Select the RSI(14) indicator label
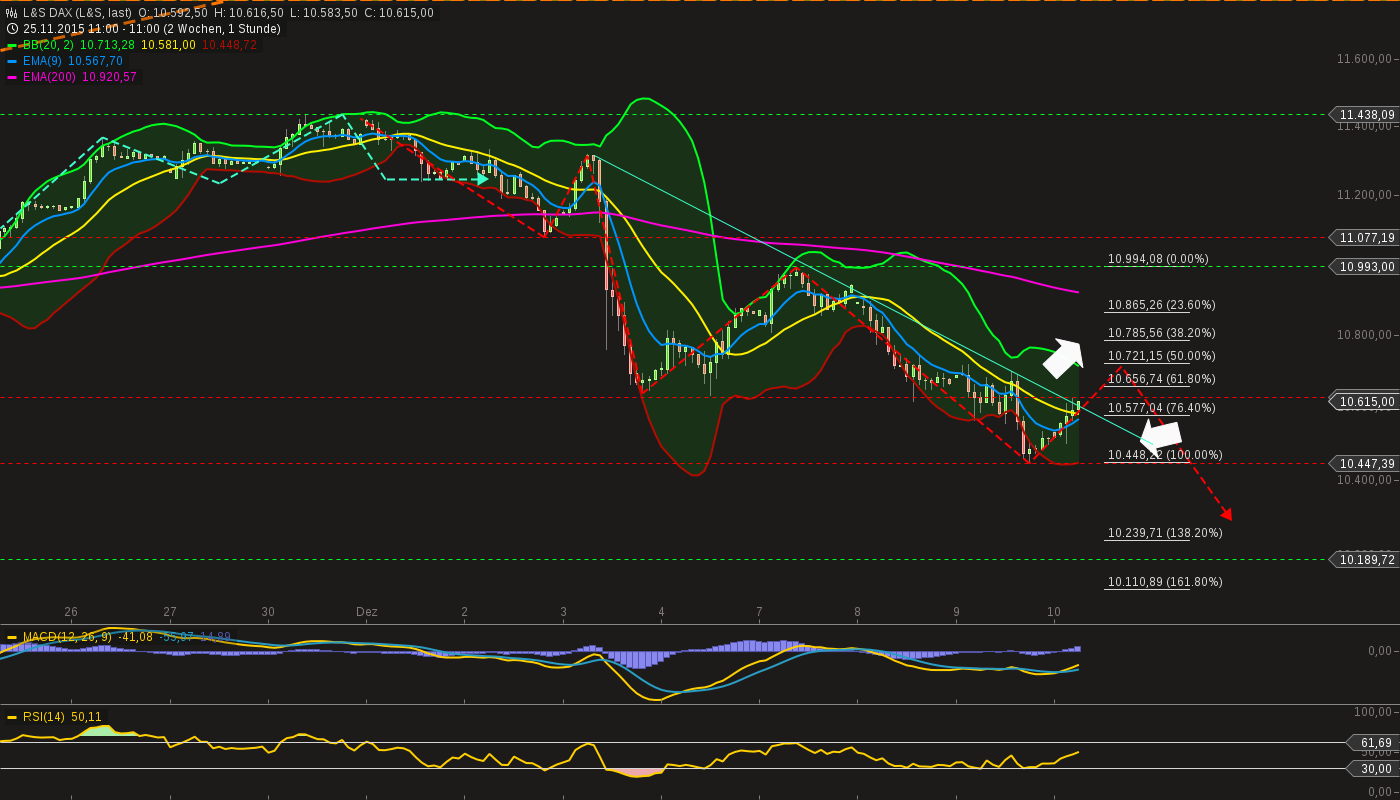The width and height of the screenshot is (1400, 800). pos(44,717)
